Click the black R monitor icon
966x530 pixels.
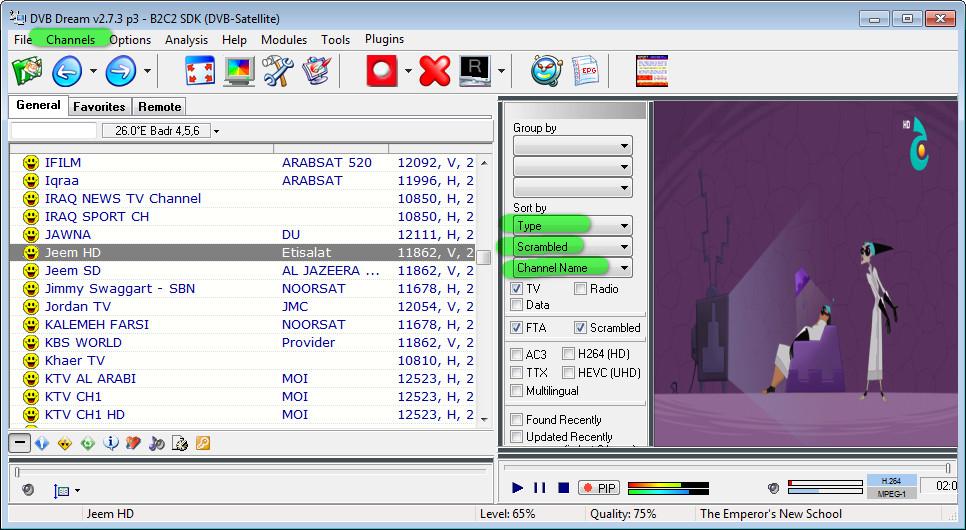(474, 71)
